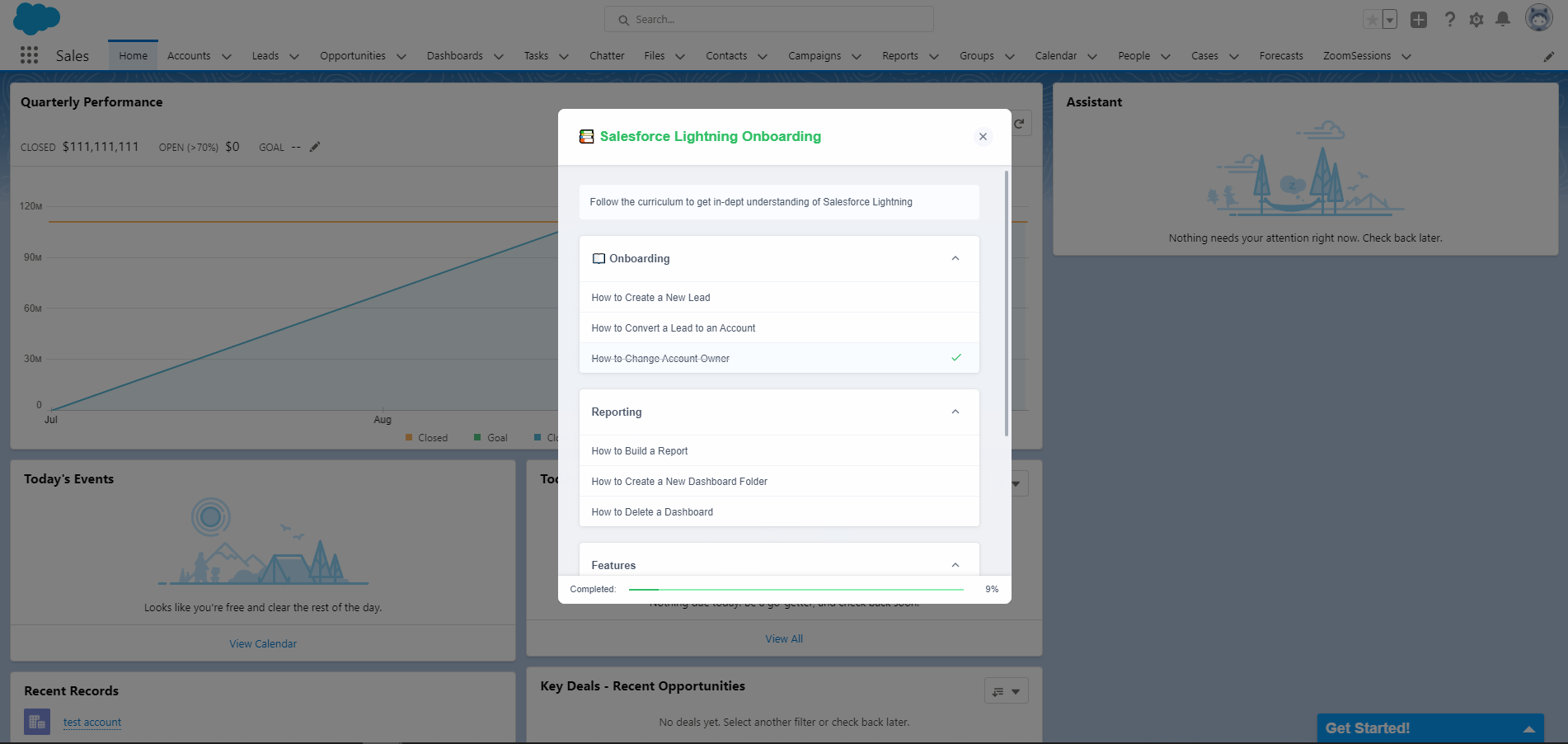Open How to Build a Report
This screenshot has width=1568, height=744.
pos(779,451)
